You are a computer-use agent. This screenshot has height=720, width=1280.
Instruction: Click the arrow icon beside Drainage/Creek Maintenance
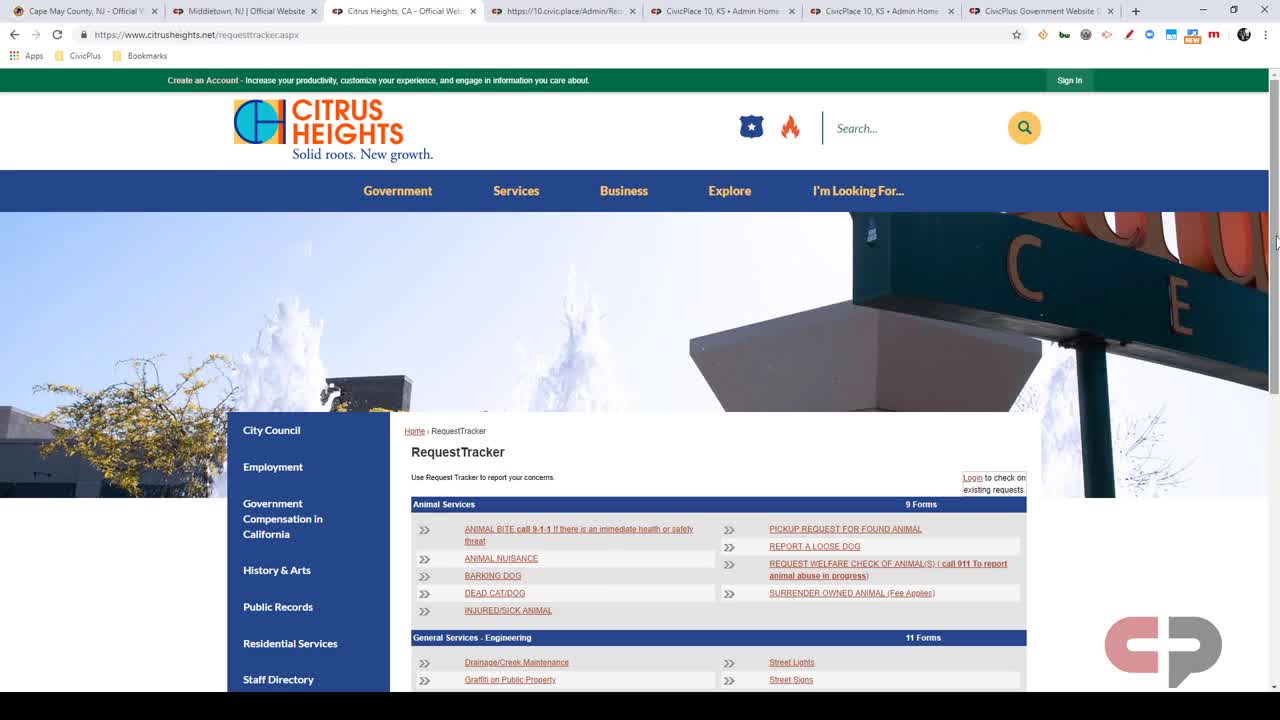pos(424,663)
